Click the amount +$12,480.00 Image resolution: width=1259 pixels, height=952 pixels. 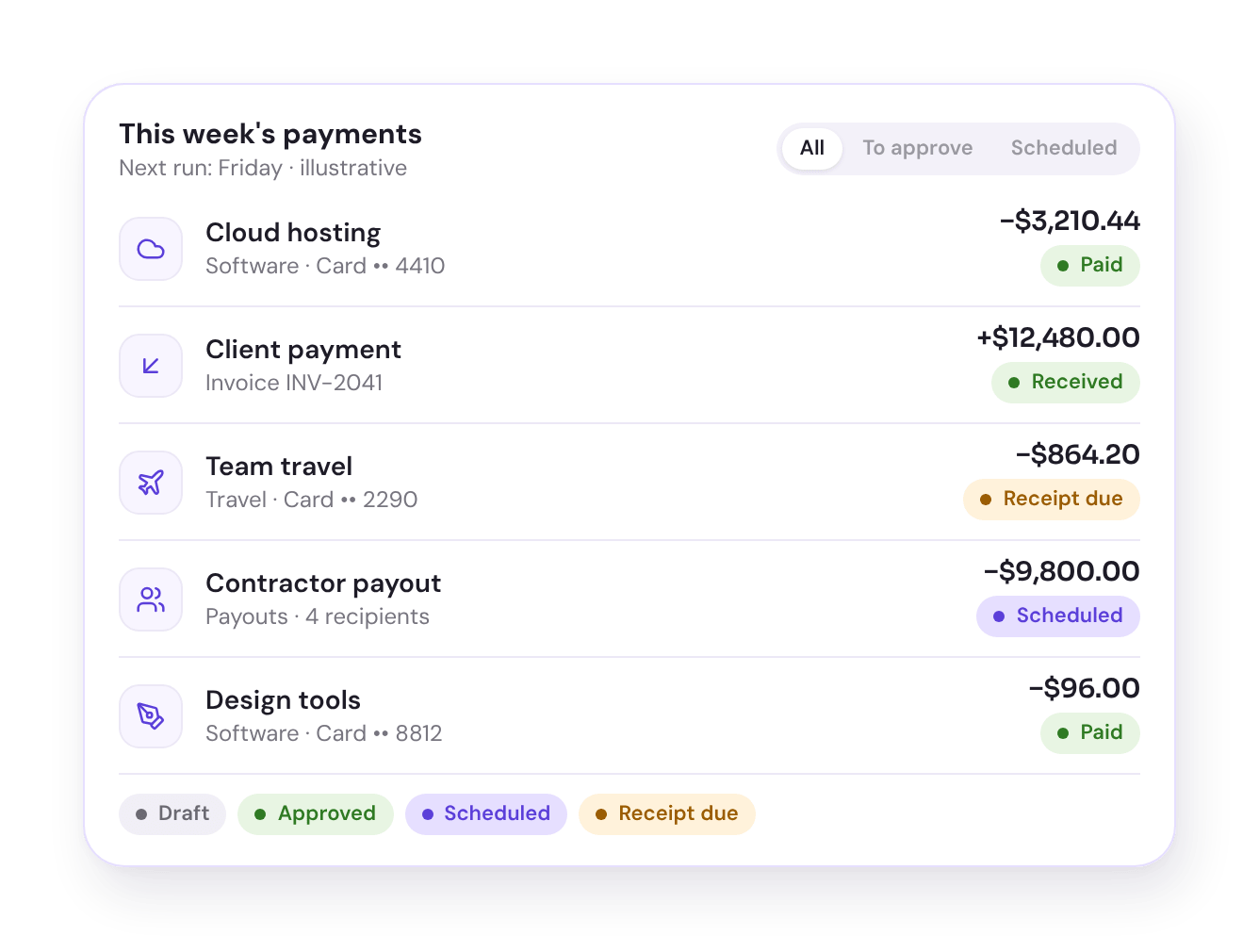pos(1058,337)
